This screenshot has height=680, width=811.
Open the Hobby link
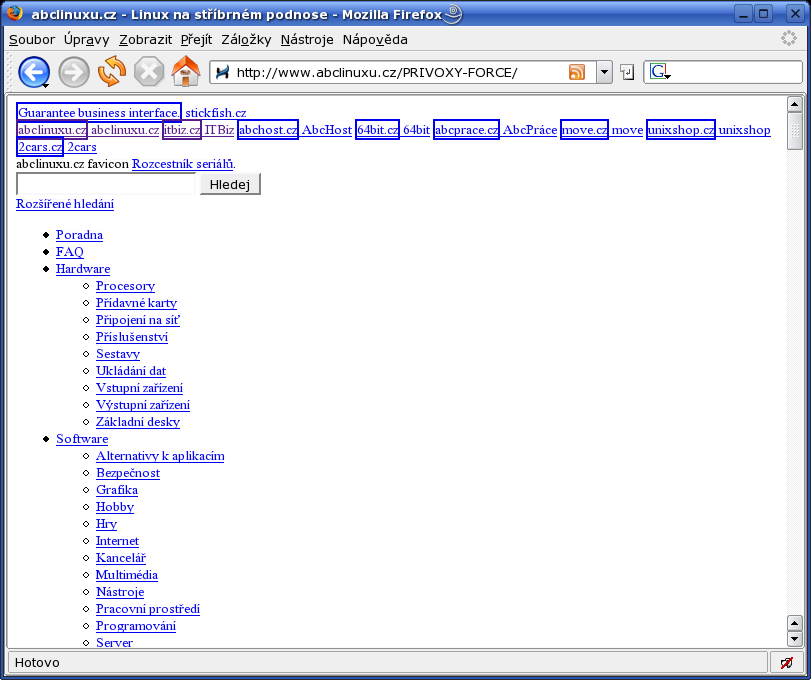(x=115, y=507)
